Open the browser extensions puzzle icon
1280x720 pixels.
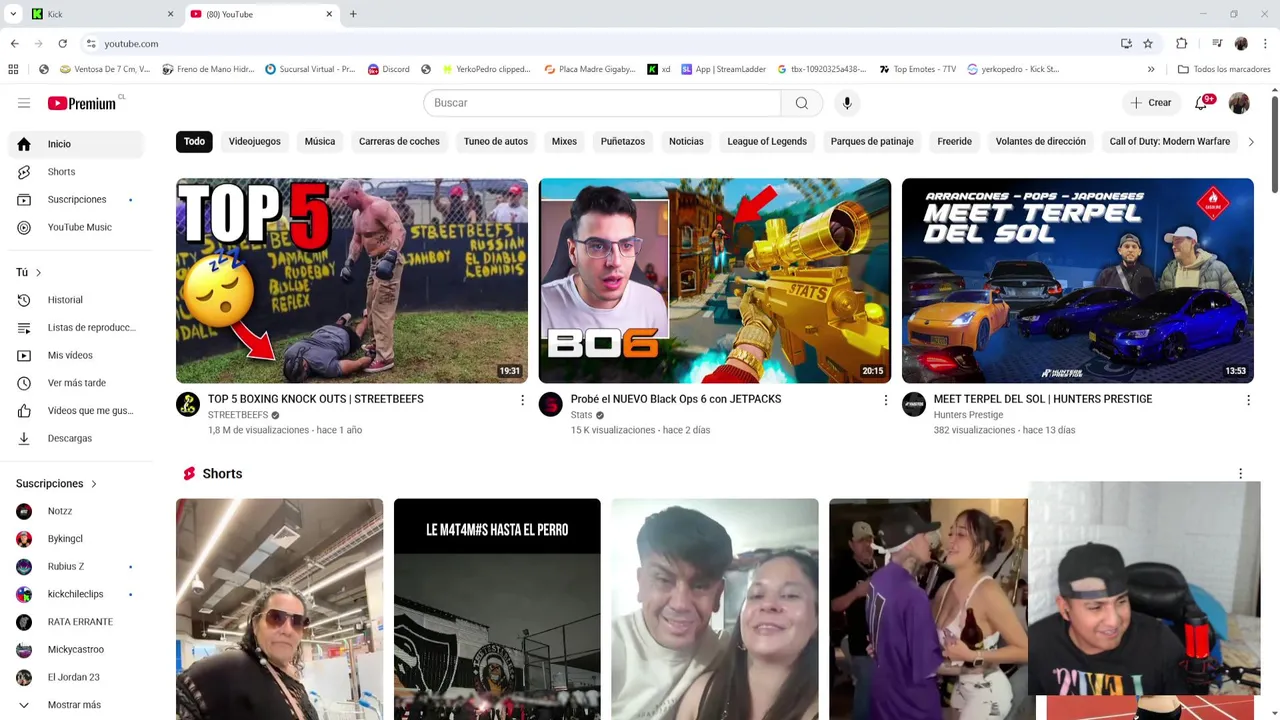(x=1182, y=44)
